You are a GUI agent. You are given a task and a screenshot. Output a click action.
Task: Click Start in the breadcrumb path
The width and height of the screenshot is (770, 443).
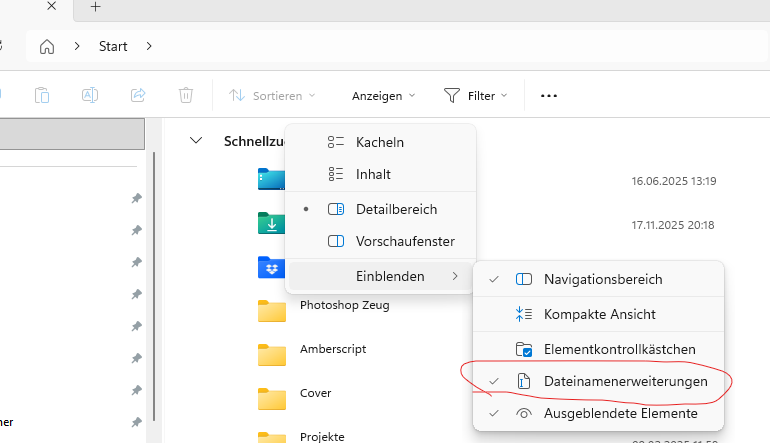click(x=113, y=46)
